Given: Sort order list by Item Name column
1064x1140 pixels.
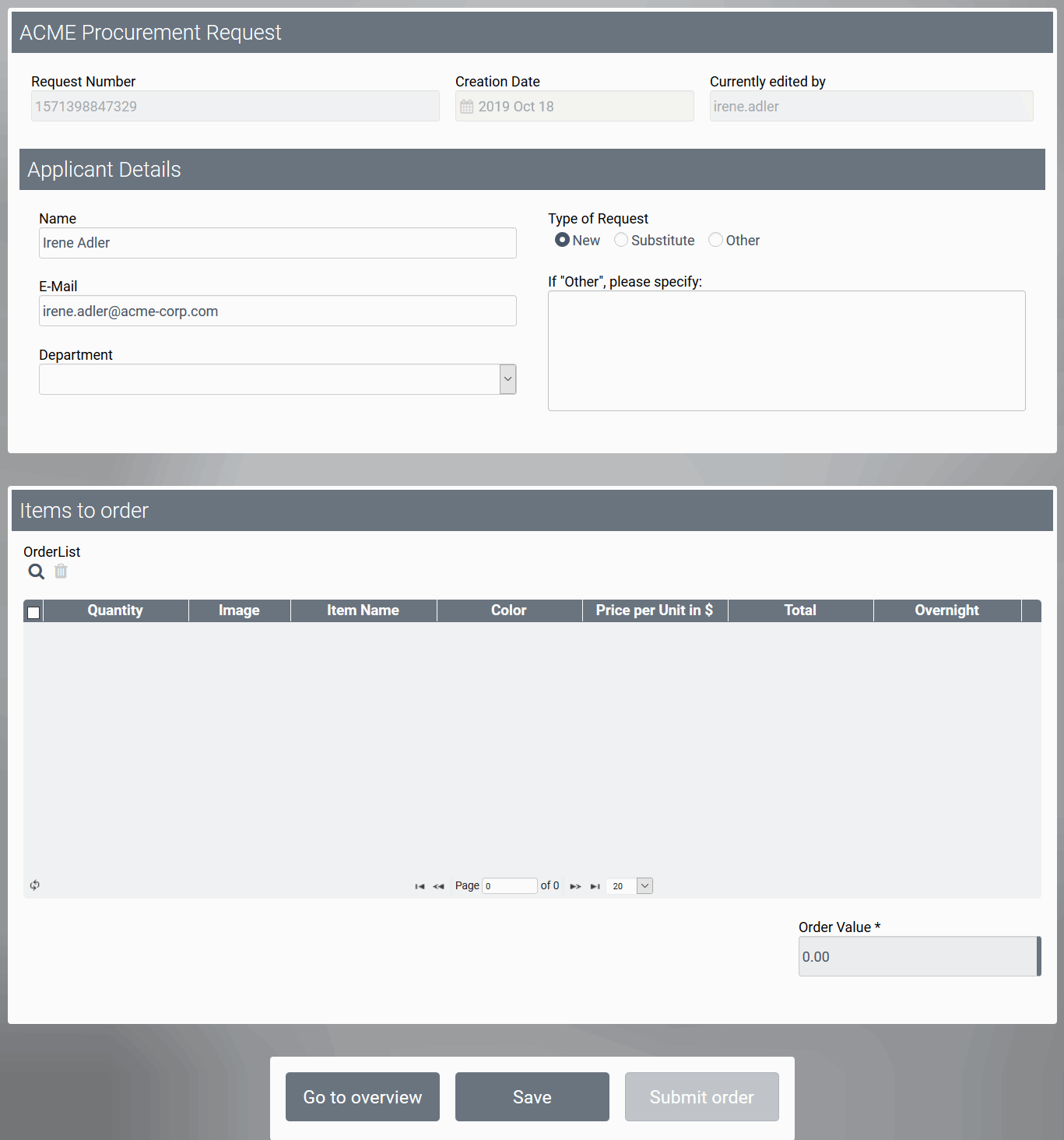Looking at the screenshot, I should point(363,610).
